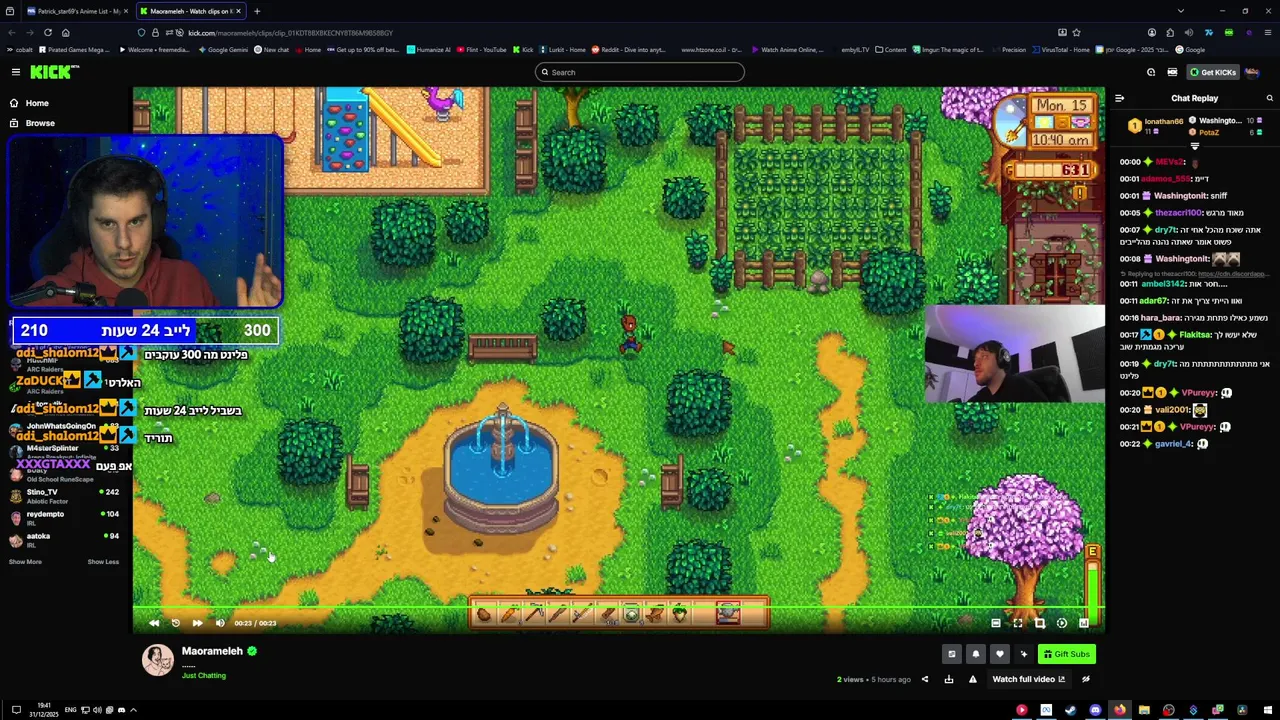Report the clip using the warning icon
Image resolution: width=1280 pixels, height=720 pixels.
click(973, 679)
